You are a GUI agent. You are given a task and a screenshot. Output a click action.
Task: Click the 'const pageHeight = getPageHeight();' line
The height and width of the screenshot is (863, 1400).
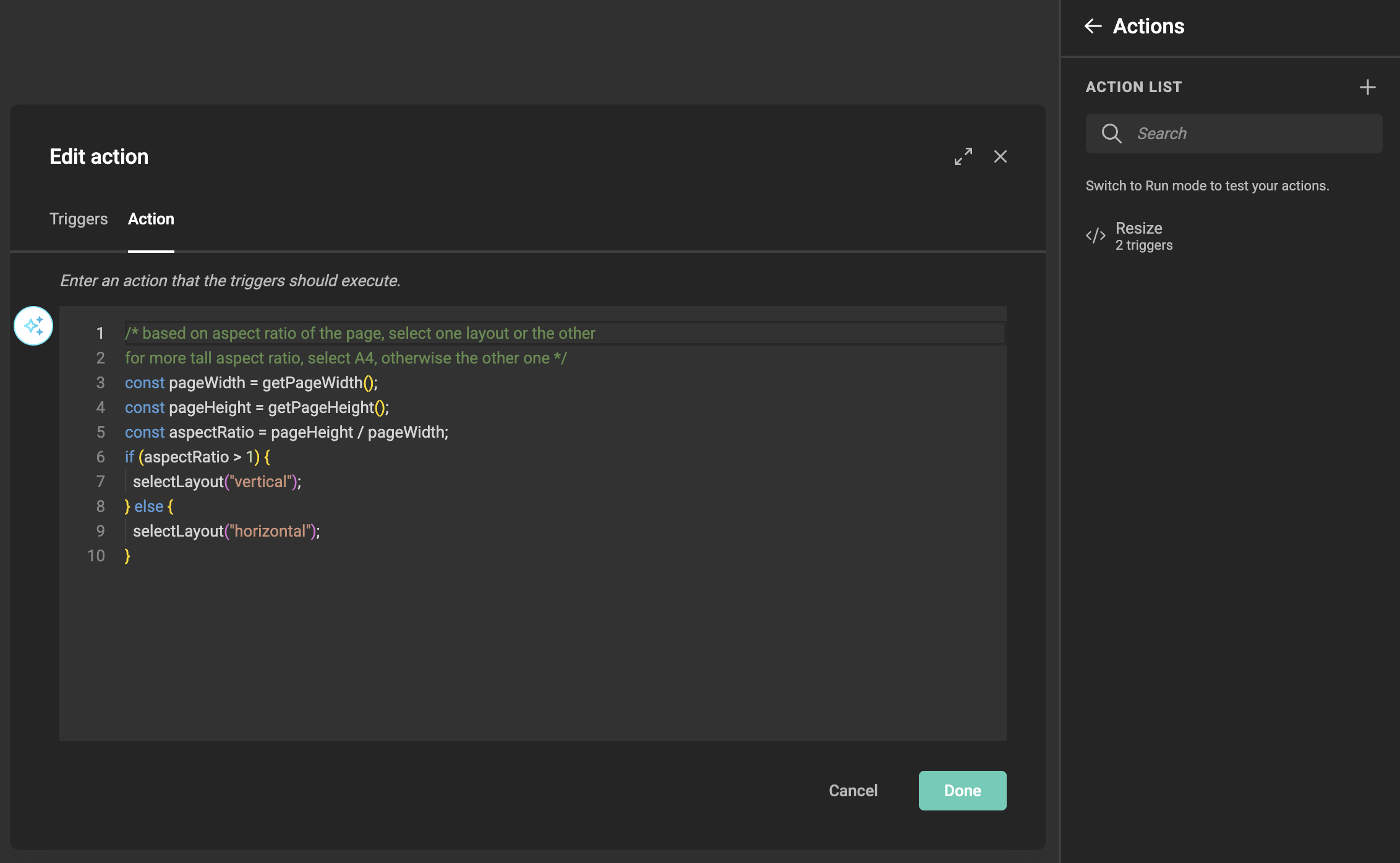point(257,407)
